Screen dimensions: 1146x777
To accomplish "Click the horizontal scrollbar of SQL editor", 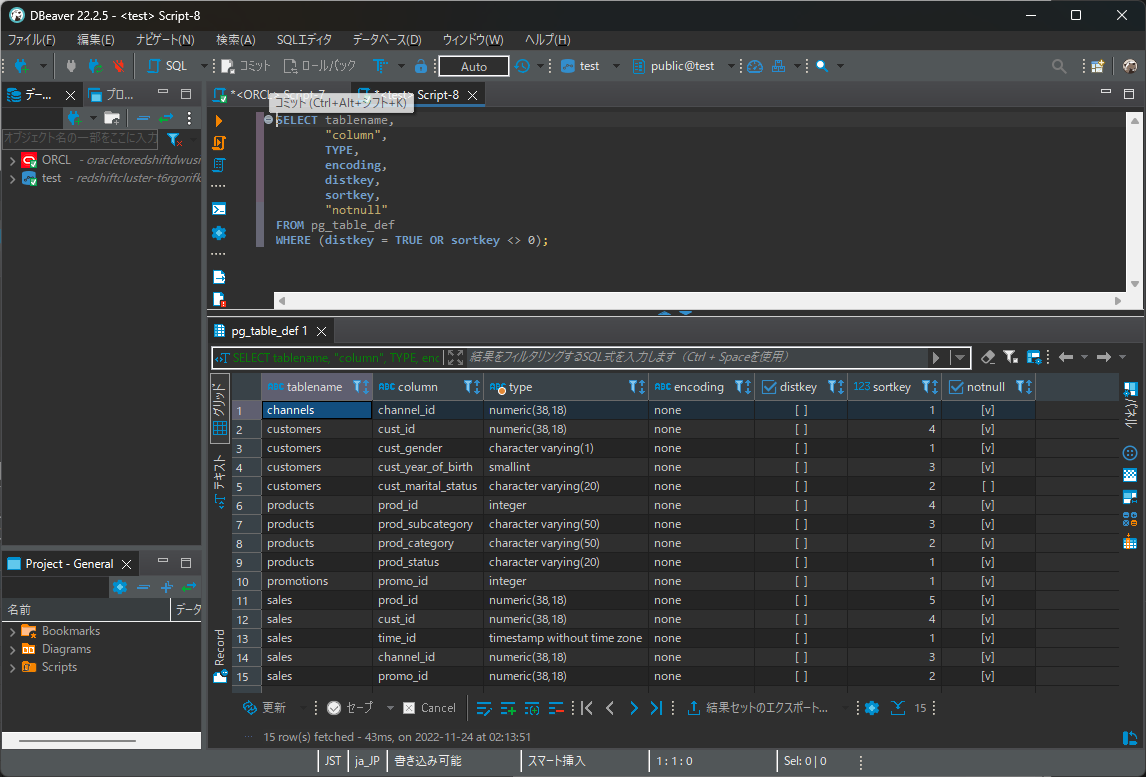I will click(699, 300).
